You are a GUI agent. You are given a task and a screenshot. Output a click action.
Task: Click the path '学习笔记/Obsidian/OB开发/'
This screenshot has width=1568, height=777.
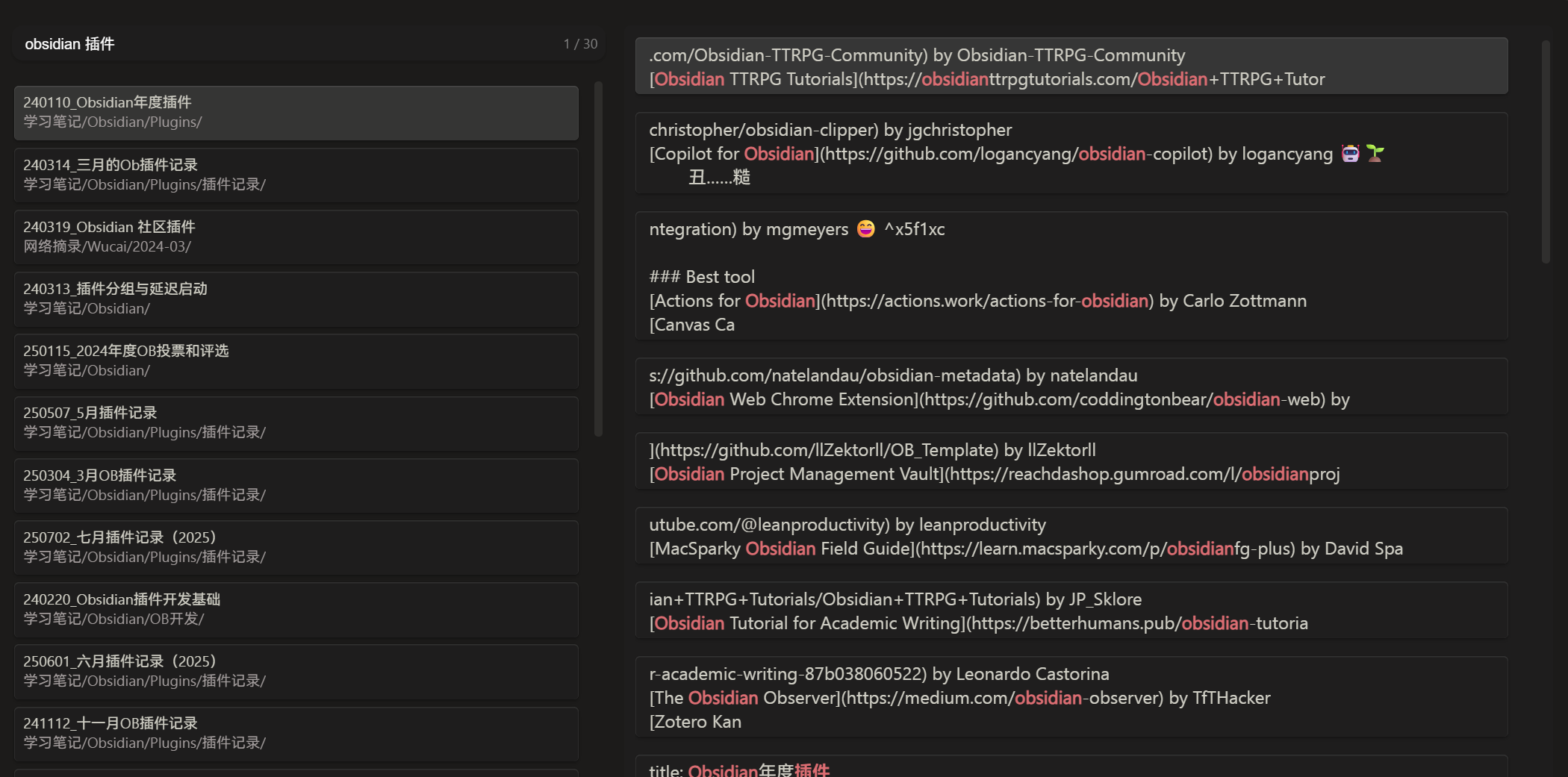coord(113,619)
